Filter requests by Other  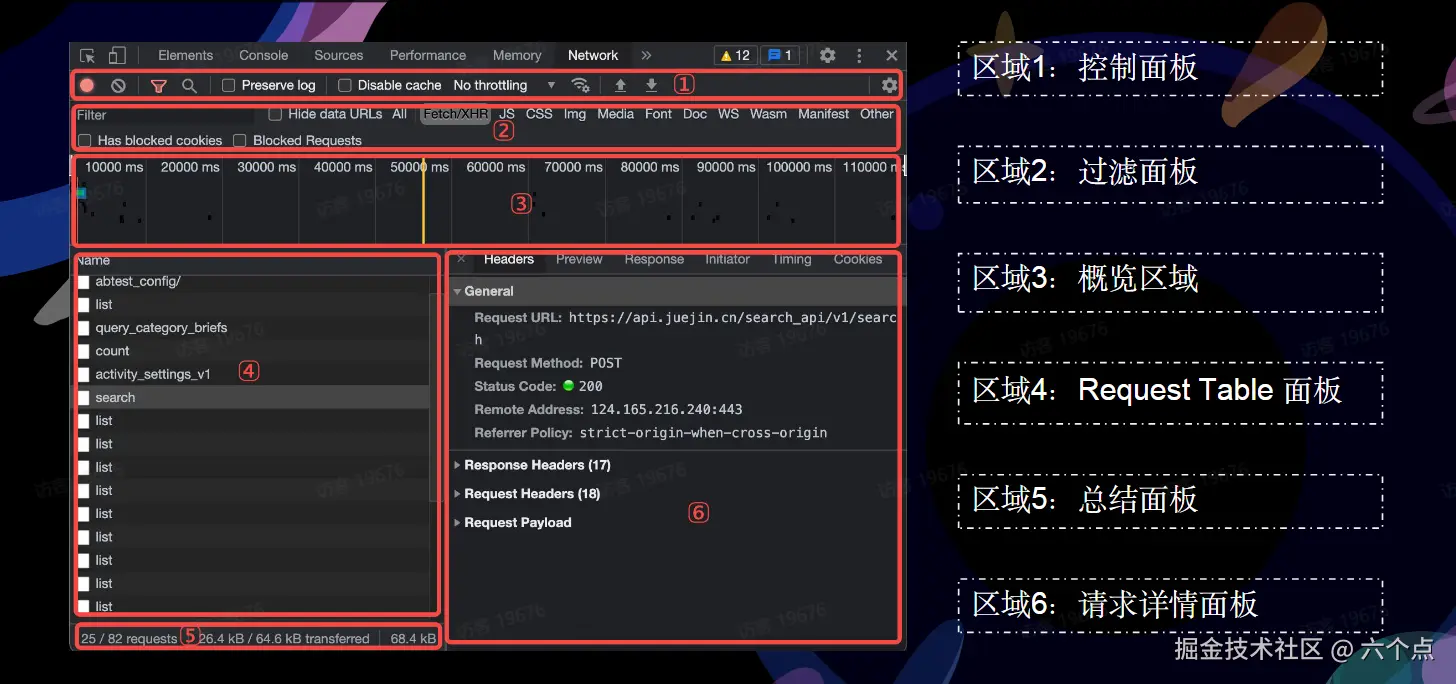pos(877,114)
